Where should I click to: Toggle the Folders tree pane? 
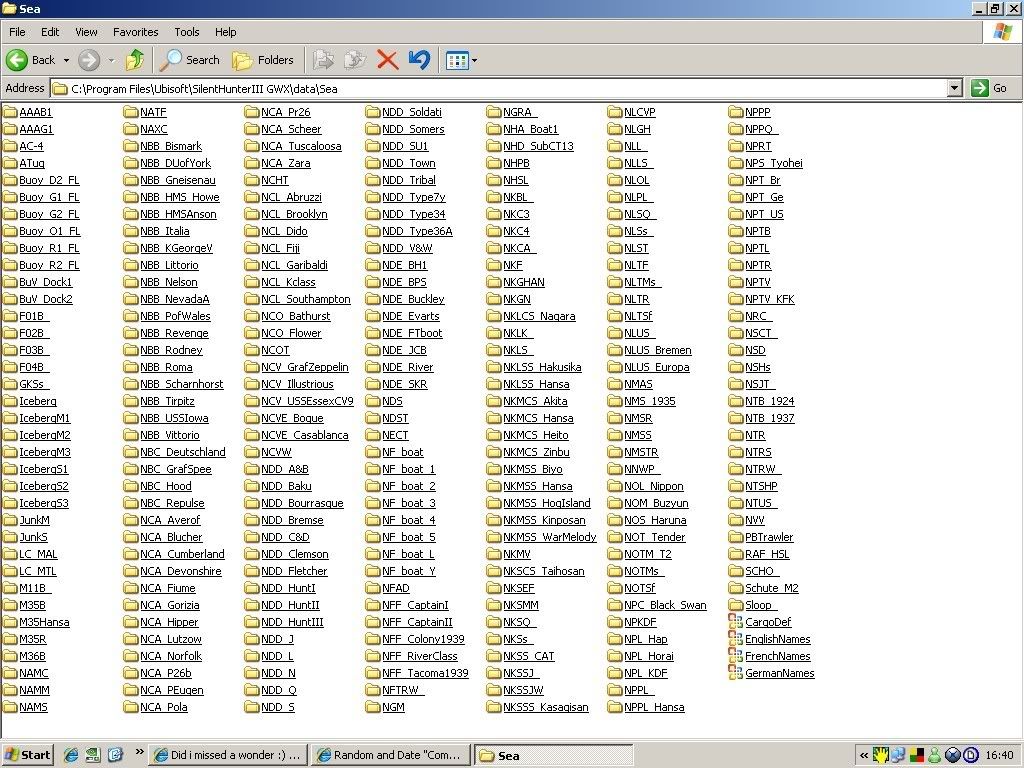pos(263,60)
